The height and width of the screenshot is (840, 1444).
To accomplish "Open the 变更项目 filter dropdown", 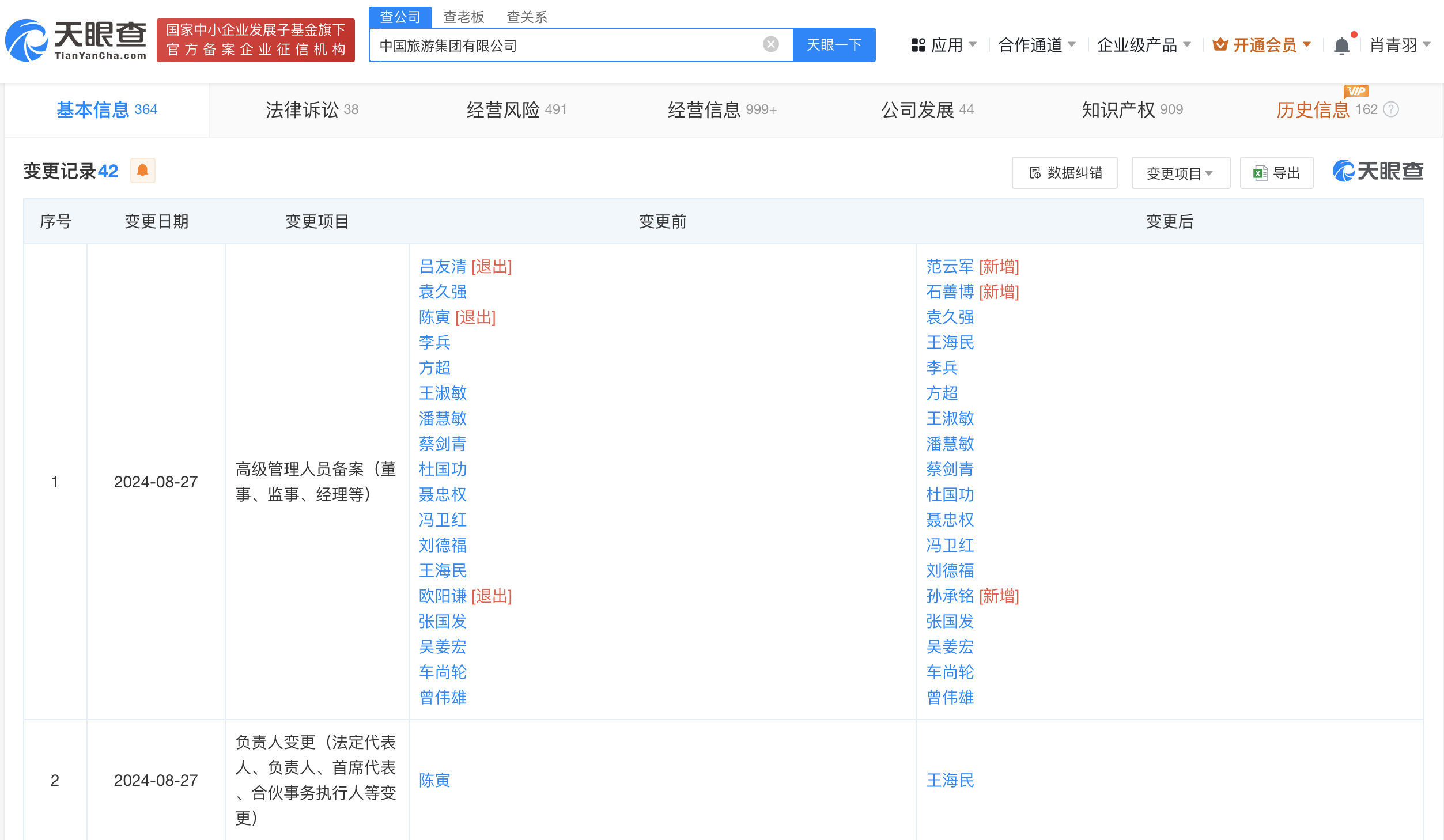I will pyautogui.click(x=1180, y=172).
